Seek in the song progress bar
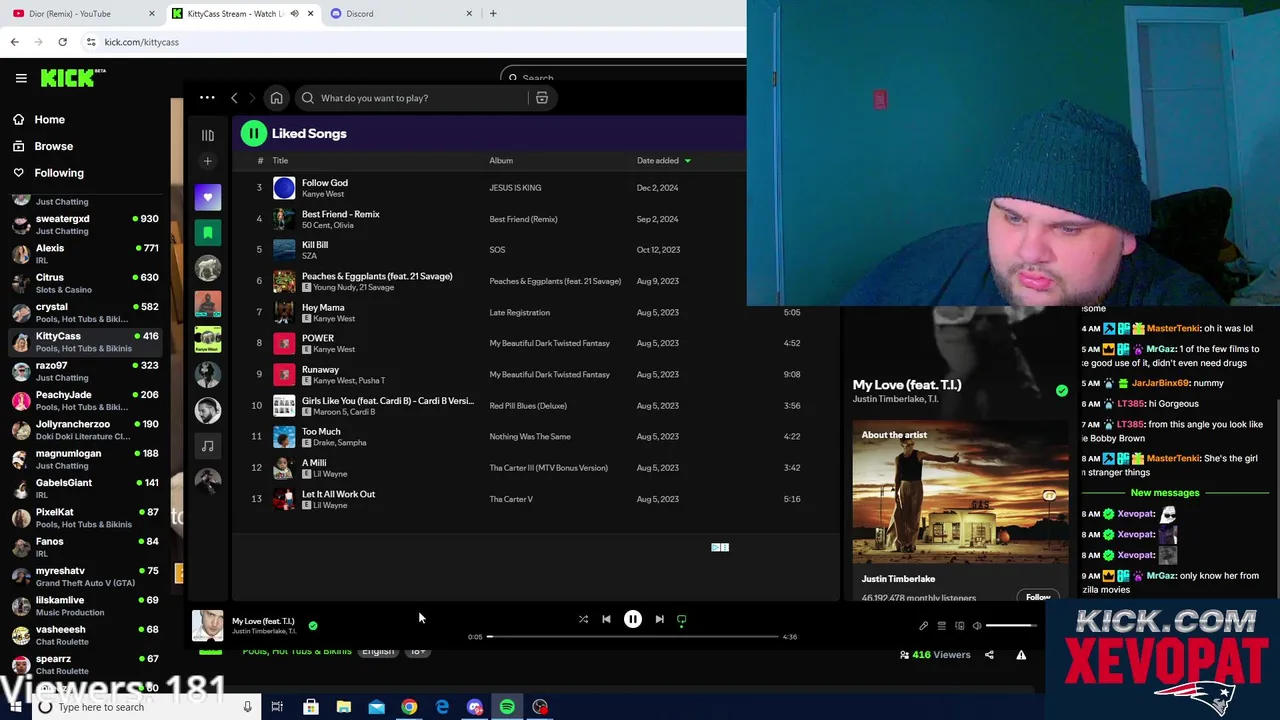1280x720 pixels. point(633,636)
